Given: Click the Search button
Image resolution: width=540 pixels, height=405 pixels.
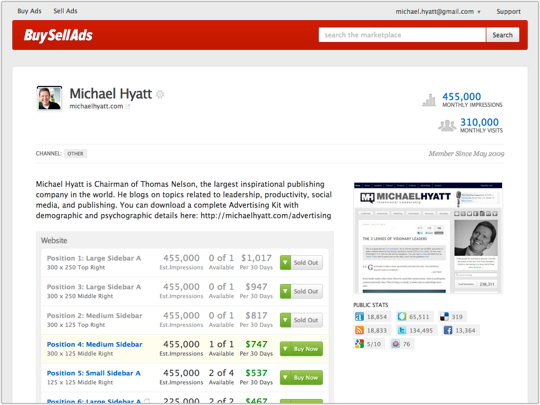Looking at the screenshot, I should 502,35.
